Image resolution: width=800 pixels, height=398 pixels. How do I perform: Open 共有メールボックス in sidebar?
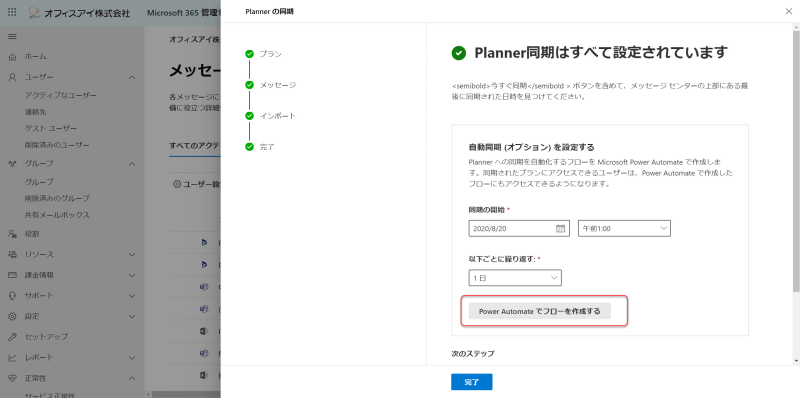(x=57, y=215)
